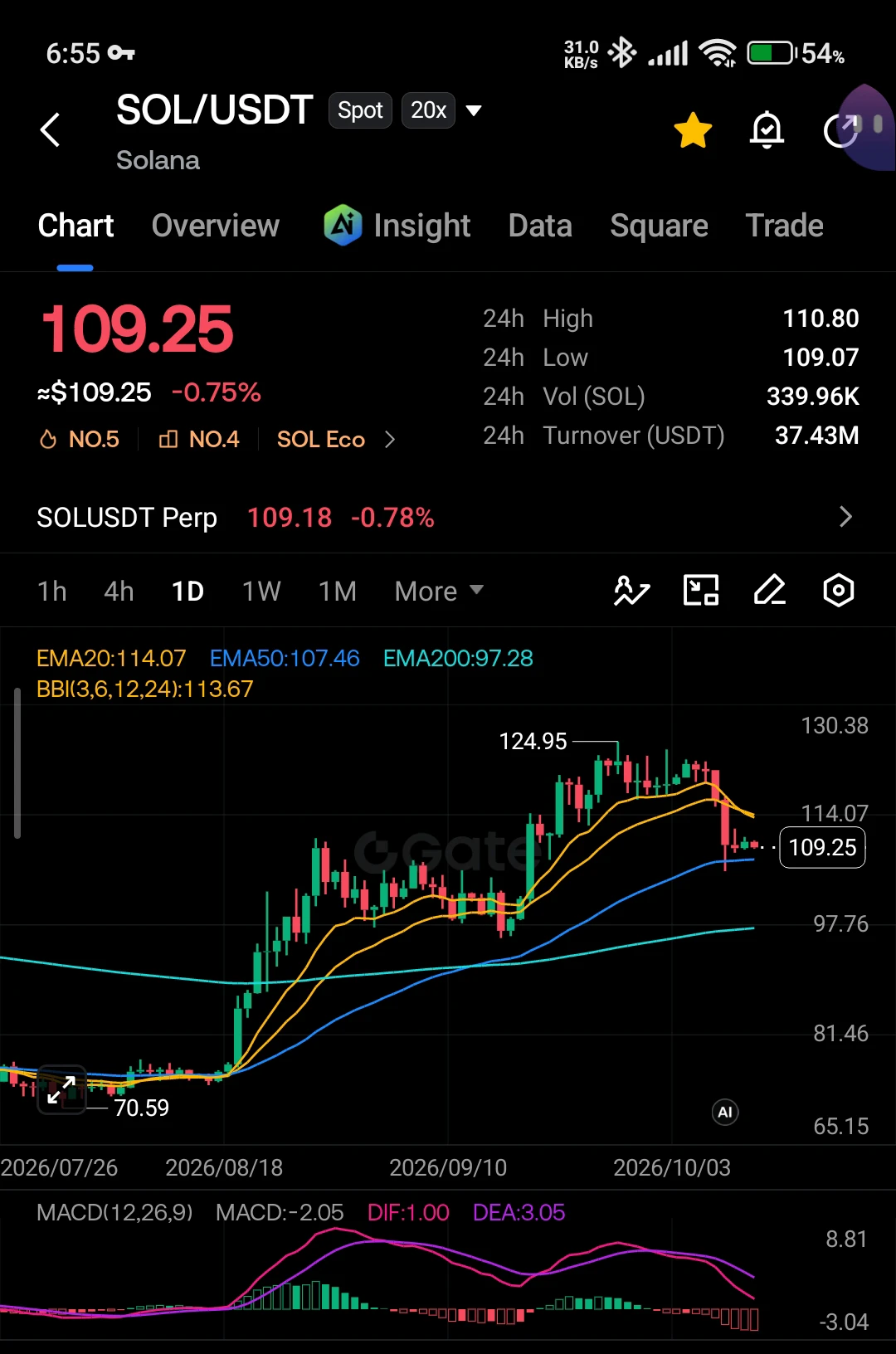Tap the MACD(12,26,9) indicator label
The image size is (896, 1354).
pyautogui.click(x=114, y=1213)
